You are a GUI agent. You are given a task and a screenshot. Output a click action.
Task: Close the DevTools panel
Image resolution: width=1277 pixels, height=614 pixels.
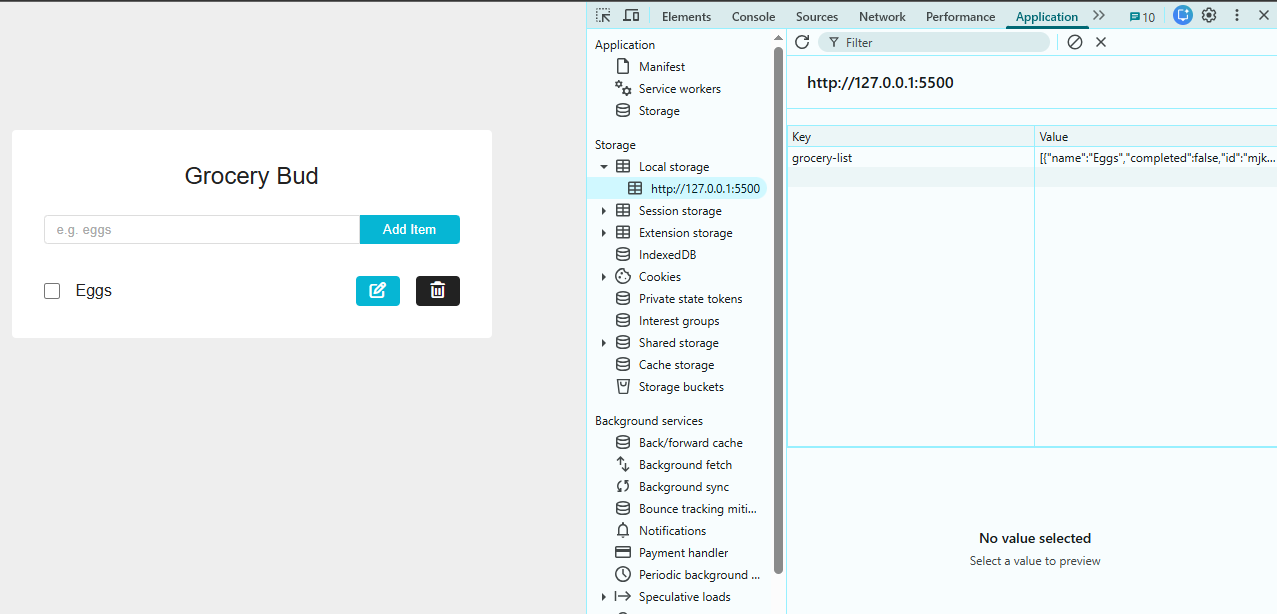(x=1263, y=16)
